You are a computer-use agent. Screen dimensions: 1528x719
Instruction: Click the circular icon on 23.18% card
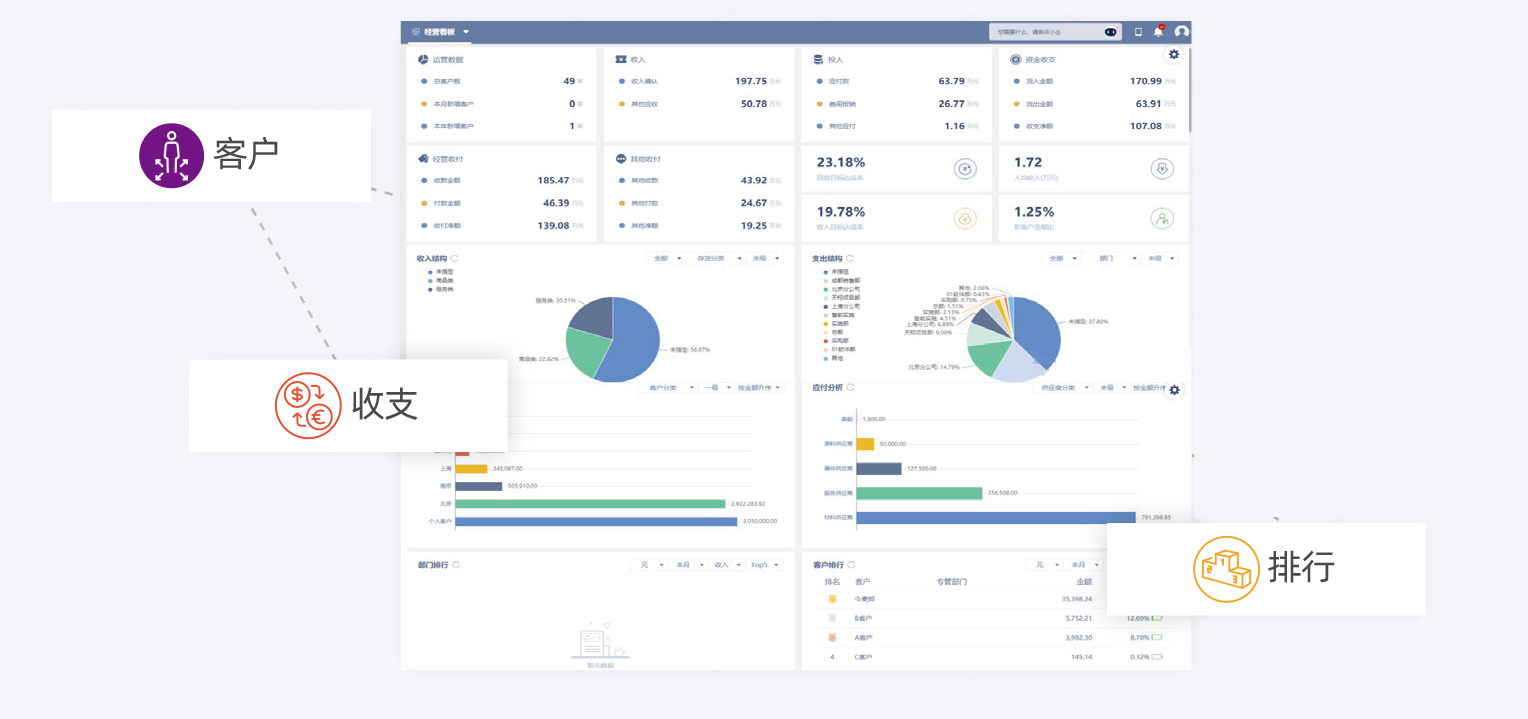(965, 169)
